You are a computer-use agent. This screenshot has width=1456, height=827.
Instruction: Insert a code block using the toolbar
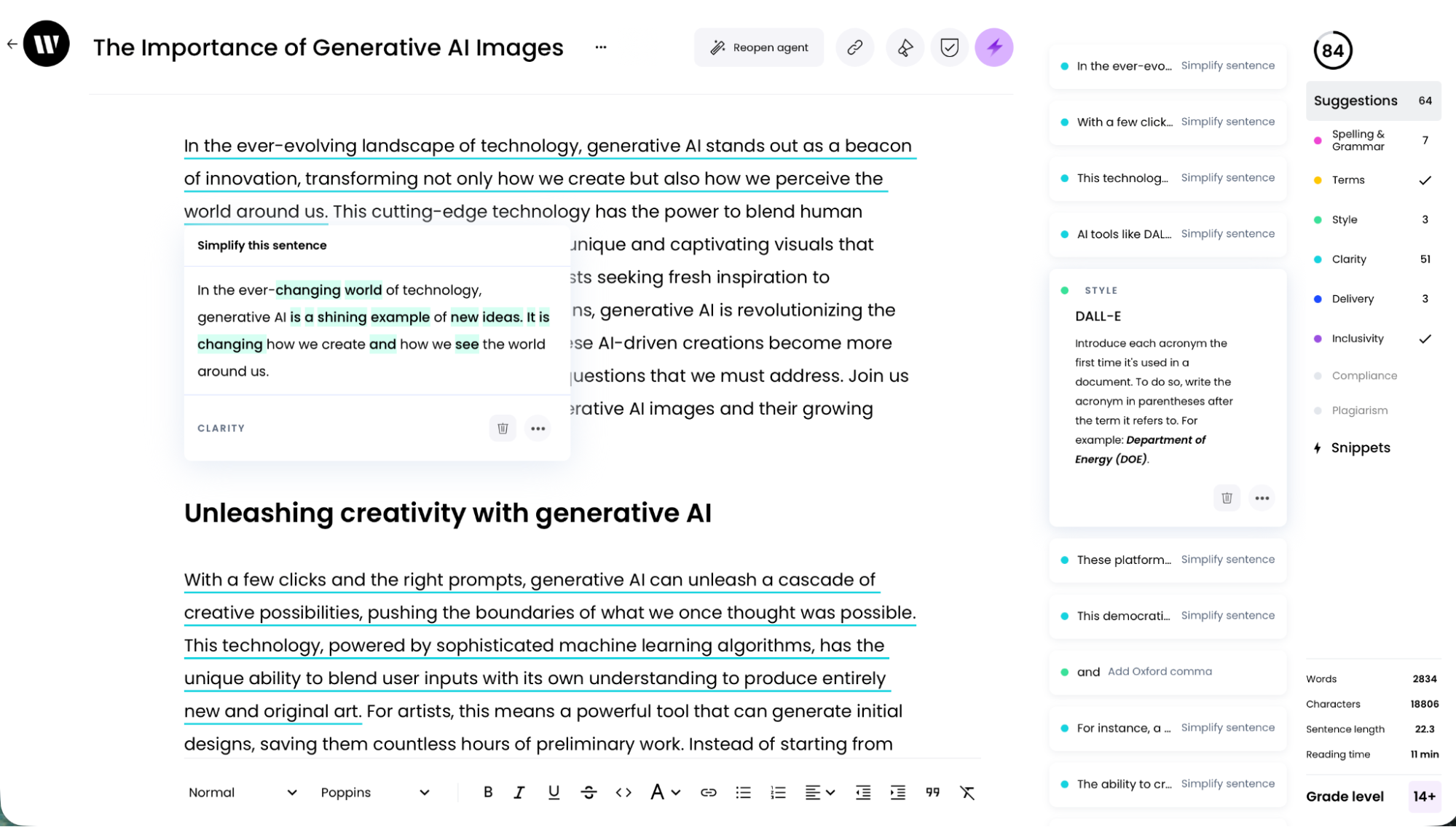[x=623, y=792]
